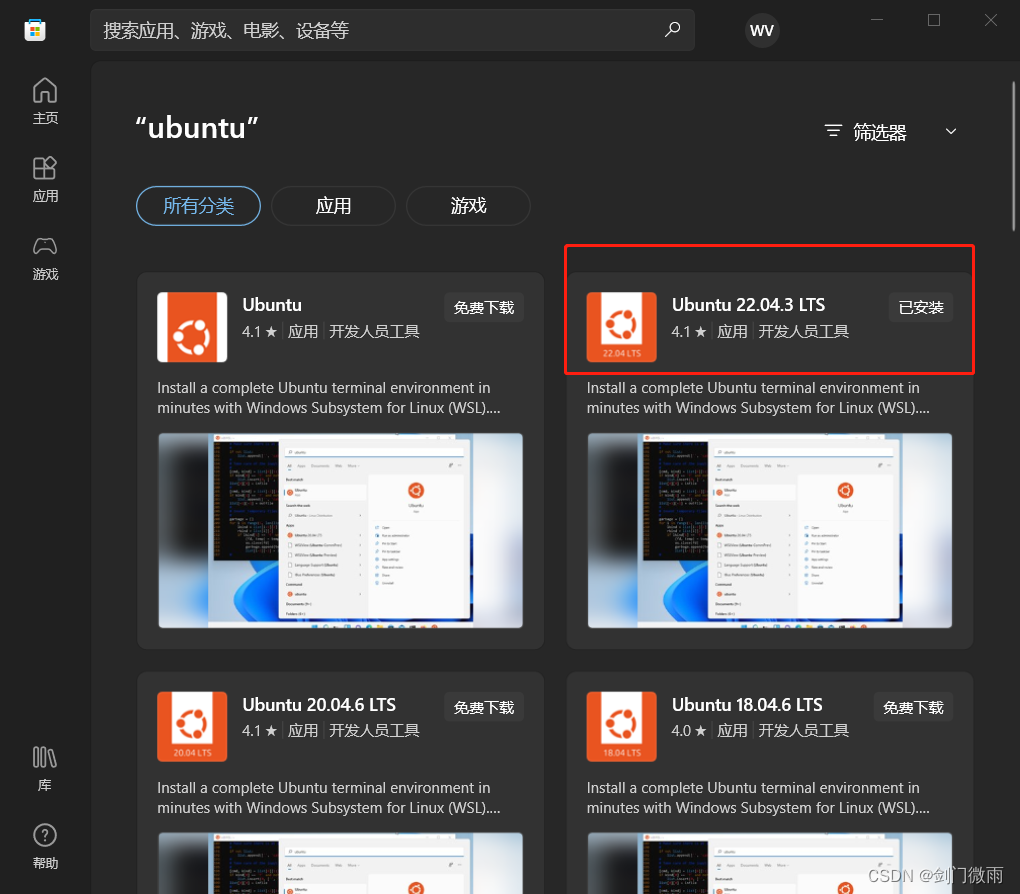The width and height of the screenshot is (1020, 894).
Task: Click 免费下载 for the Ubuntu app
Action: click(484, 307)
